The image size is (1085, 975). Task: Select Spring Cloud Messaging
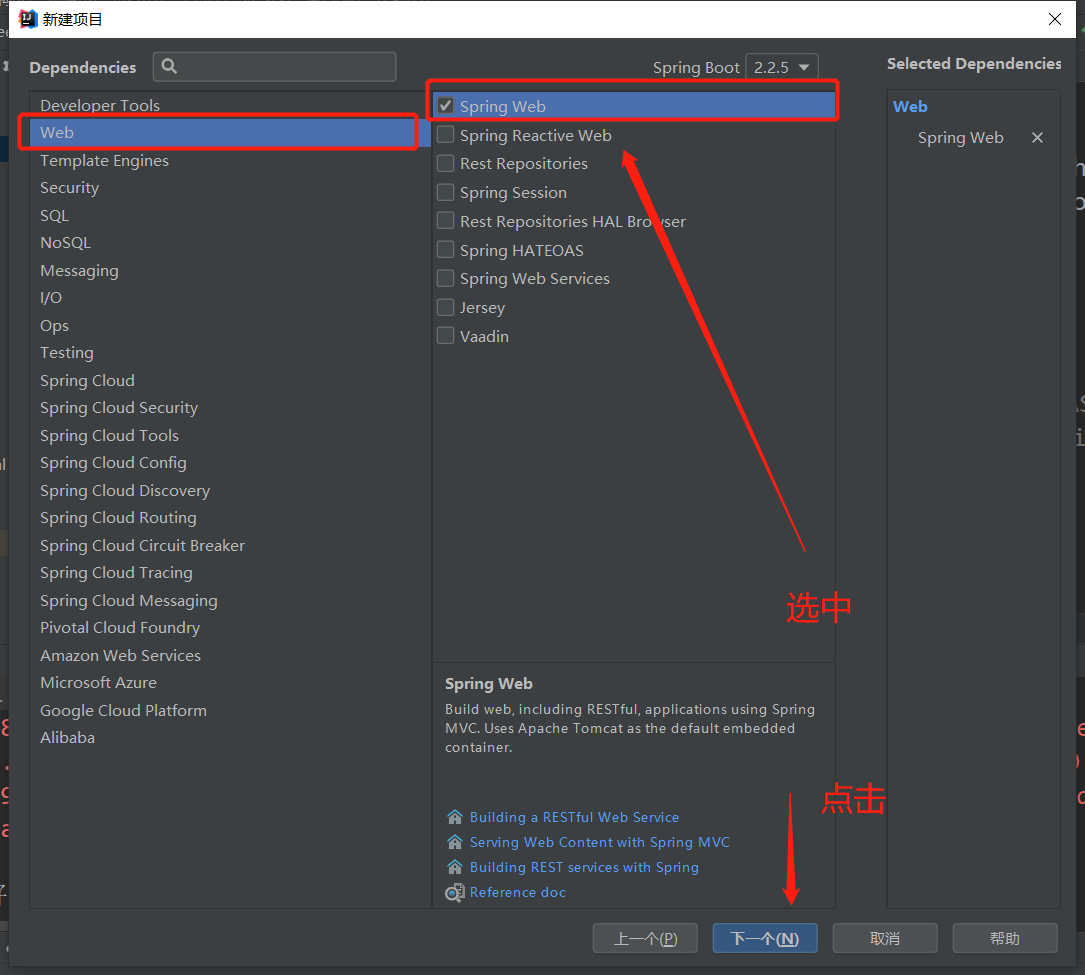pyautogui.click(x=230, y=601)
